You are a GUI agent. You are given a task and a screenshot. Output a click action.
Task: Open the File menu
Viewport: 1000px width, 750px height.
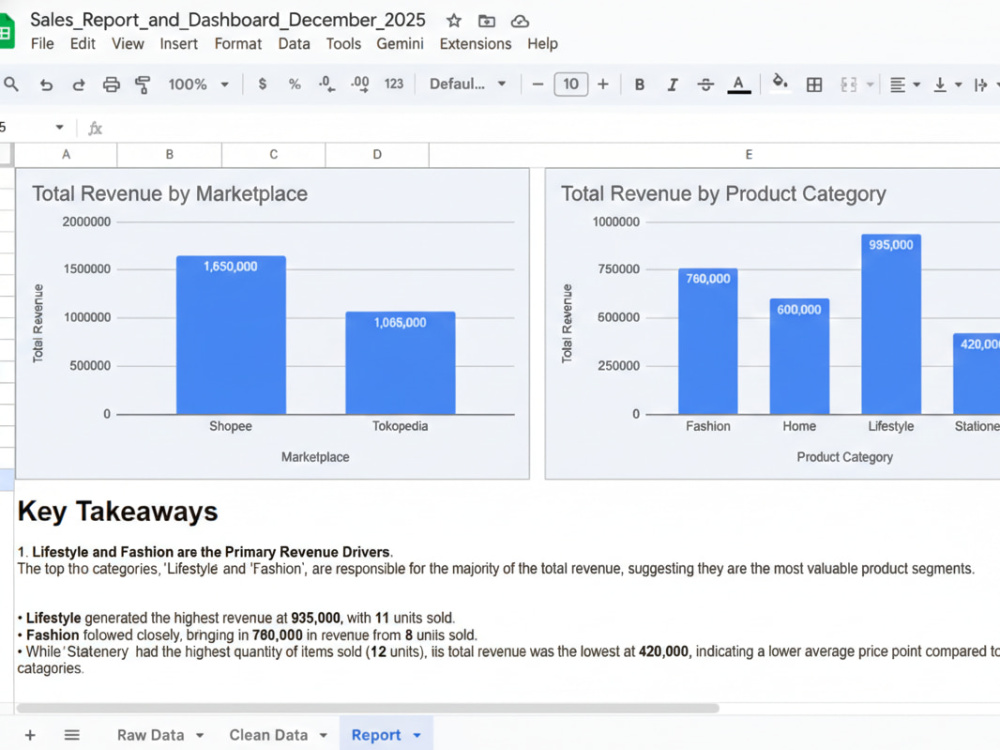[x=42, y=43]
